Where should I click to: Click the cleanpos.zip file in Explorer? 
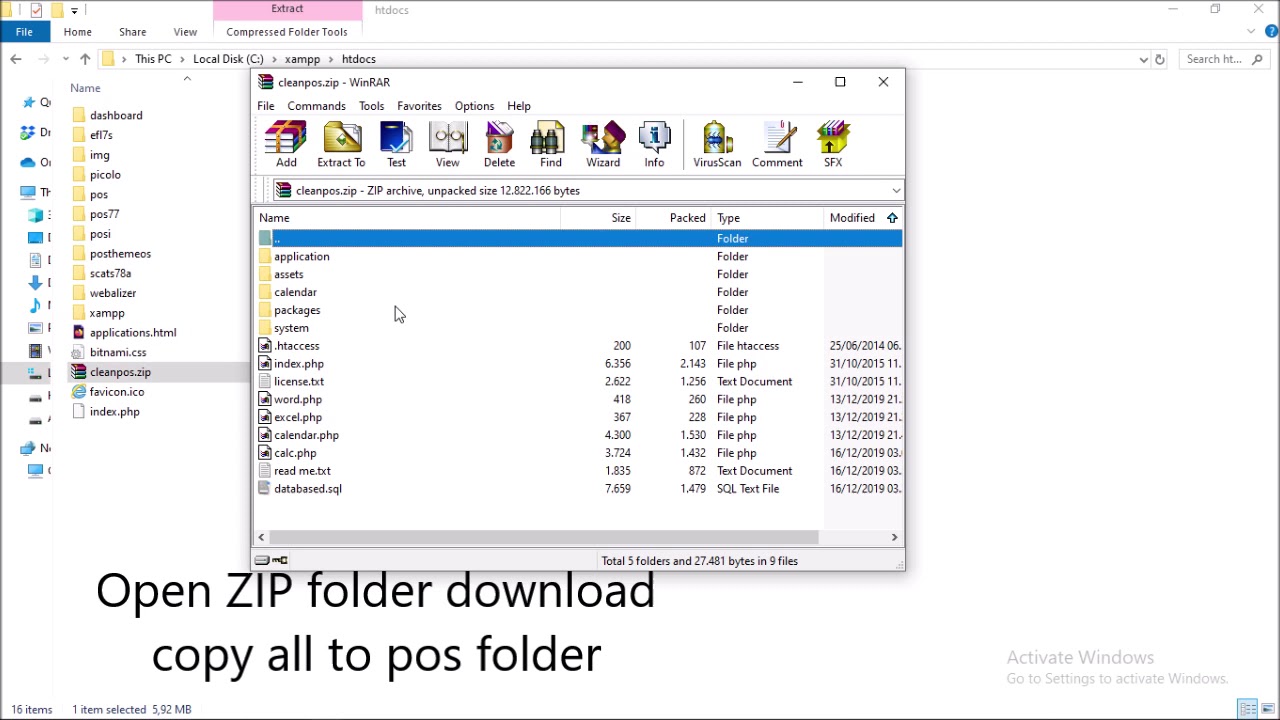(120, 372)
